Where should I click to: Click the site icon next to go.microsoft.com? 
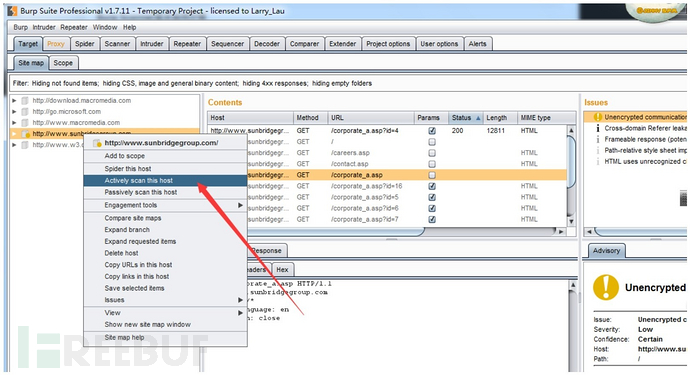pos(25,112)
